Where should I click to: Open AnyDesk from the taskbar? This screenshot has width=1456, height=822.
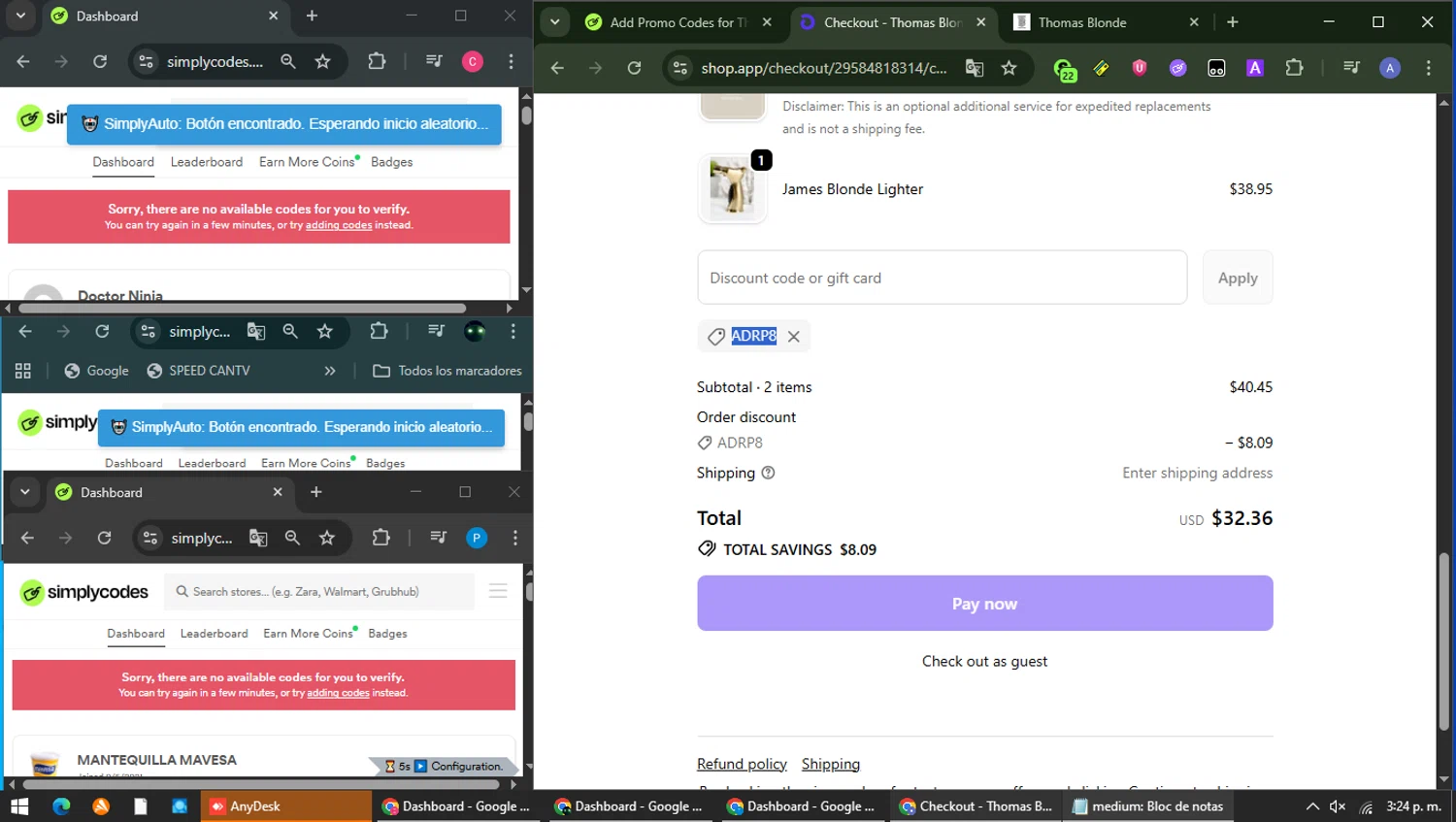[x=286, y=806]
